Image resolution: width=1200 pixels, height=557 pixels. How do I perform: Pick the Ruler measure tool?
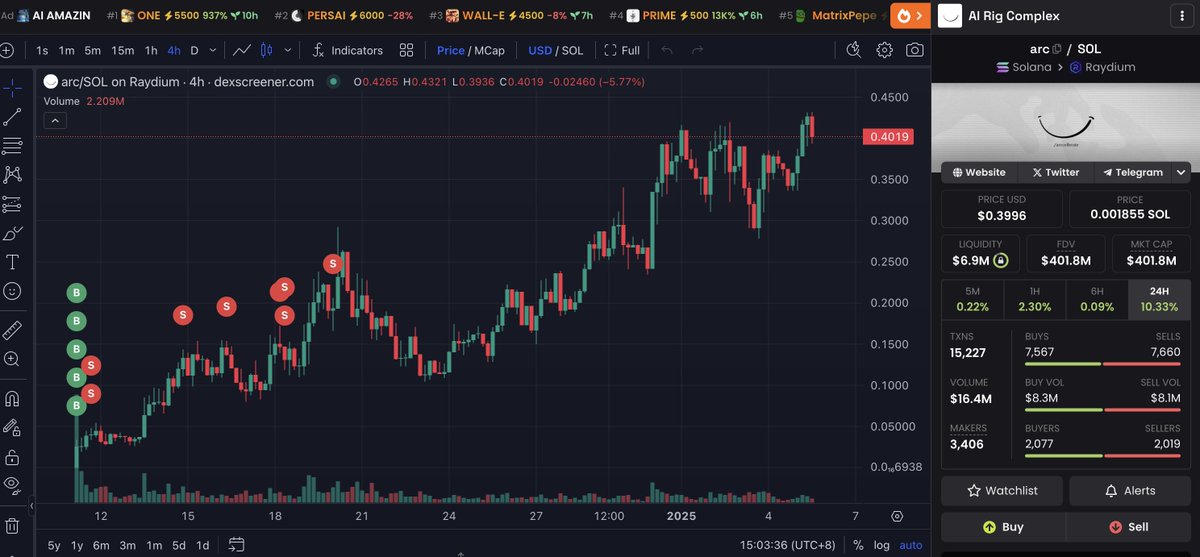pyautogui.click(x=13, y=330)
